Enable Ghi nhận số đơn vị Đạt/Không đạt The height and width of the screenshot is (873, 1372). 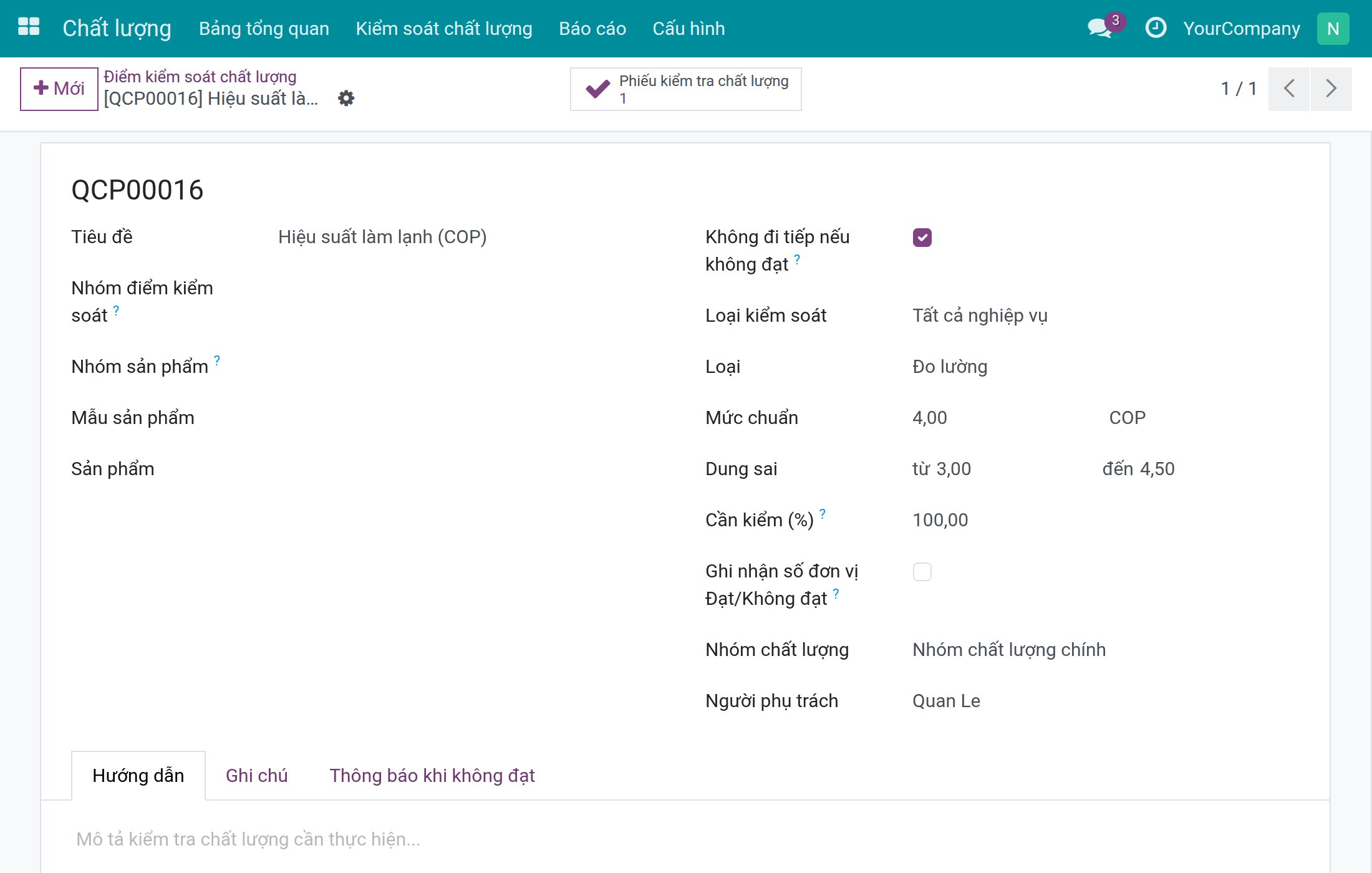[922, 572]
